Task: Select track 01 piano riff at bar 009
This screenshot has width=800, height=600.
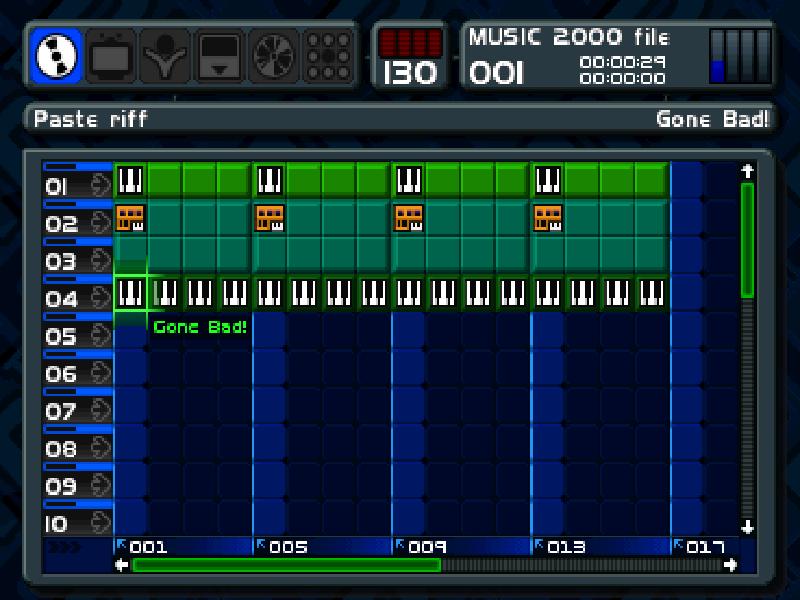Action: [409, 180]
